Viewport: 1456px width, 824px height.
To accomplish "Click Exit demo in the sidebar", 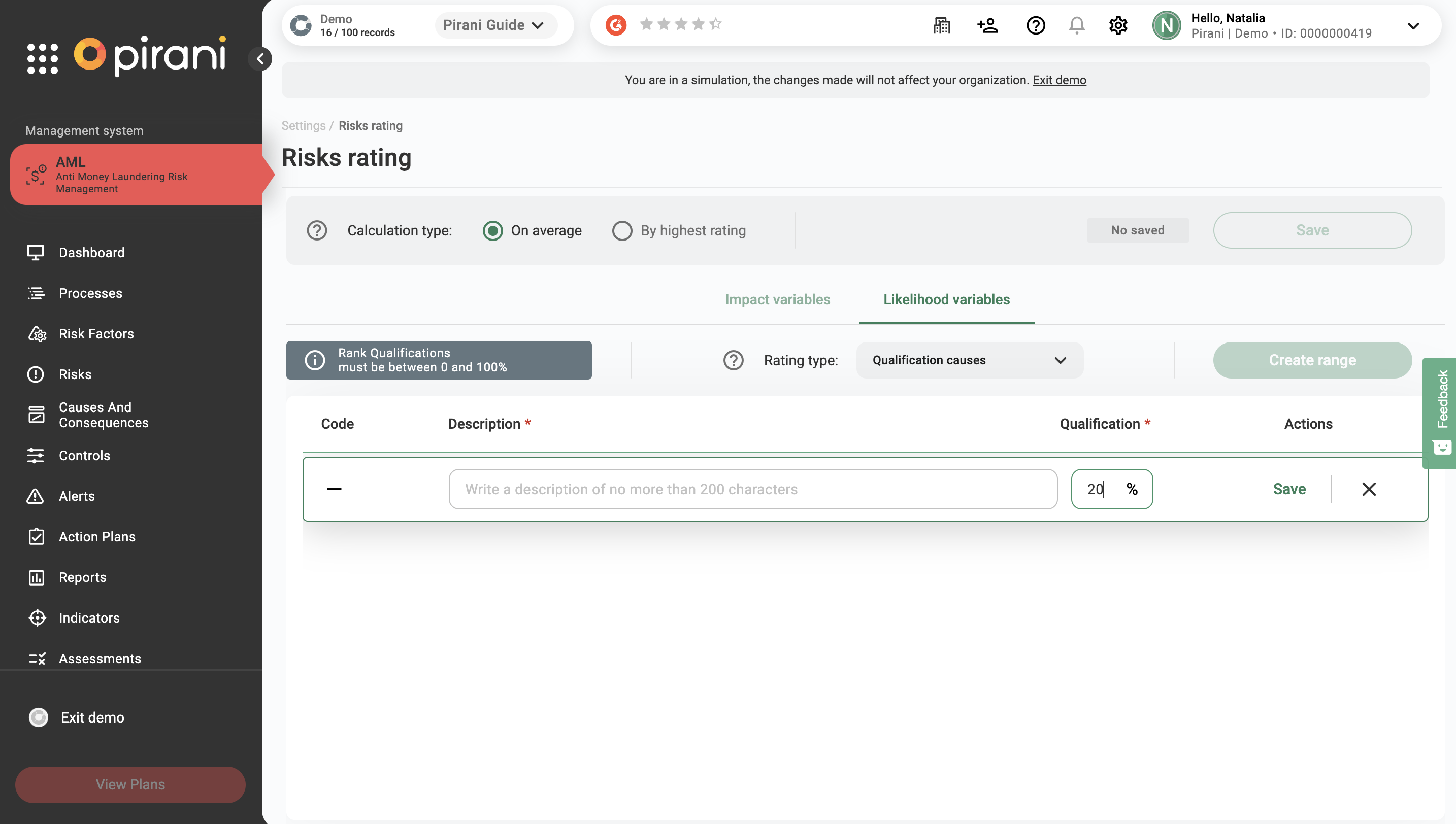I will coord(92,717).
